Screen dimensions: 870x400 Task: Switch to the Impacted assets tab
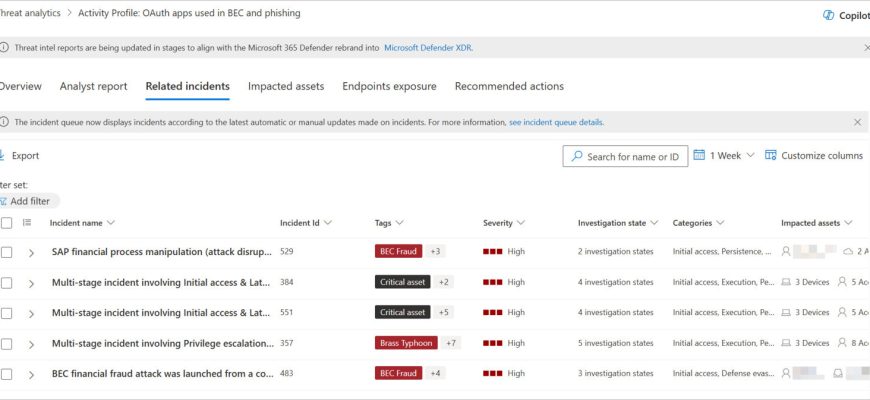point(286,86)
